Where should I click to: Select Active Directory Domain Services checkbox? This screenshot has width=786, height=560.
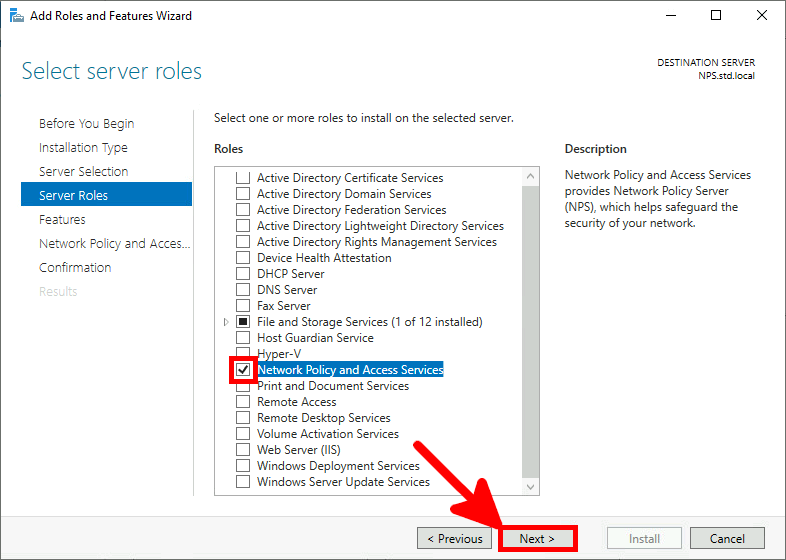[x=243, y=194]
